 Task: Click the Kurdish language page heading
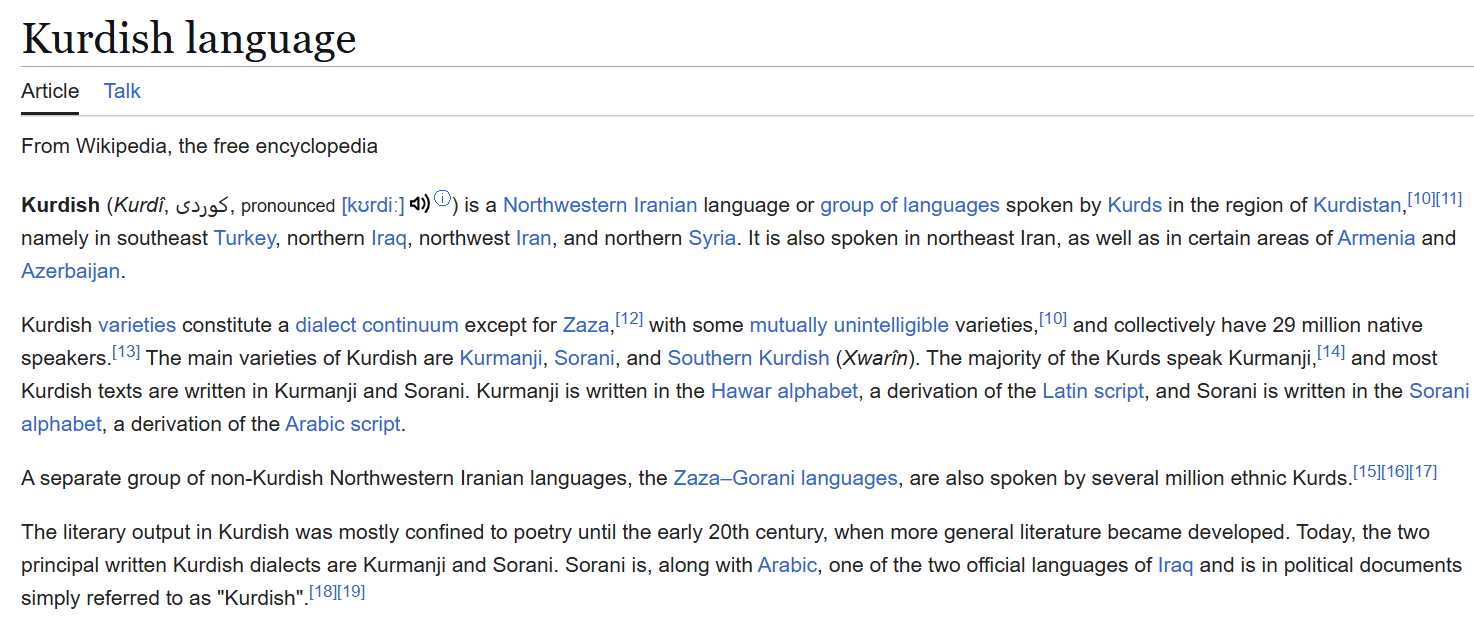pos(189,38)
